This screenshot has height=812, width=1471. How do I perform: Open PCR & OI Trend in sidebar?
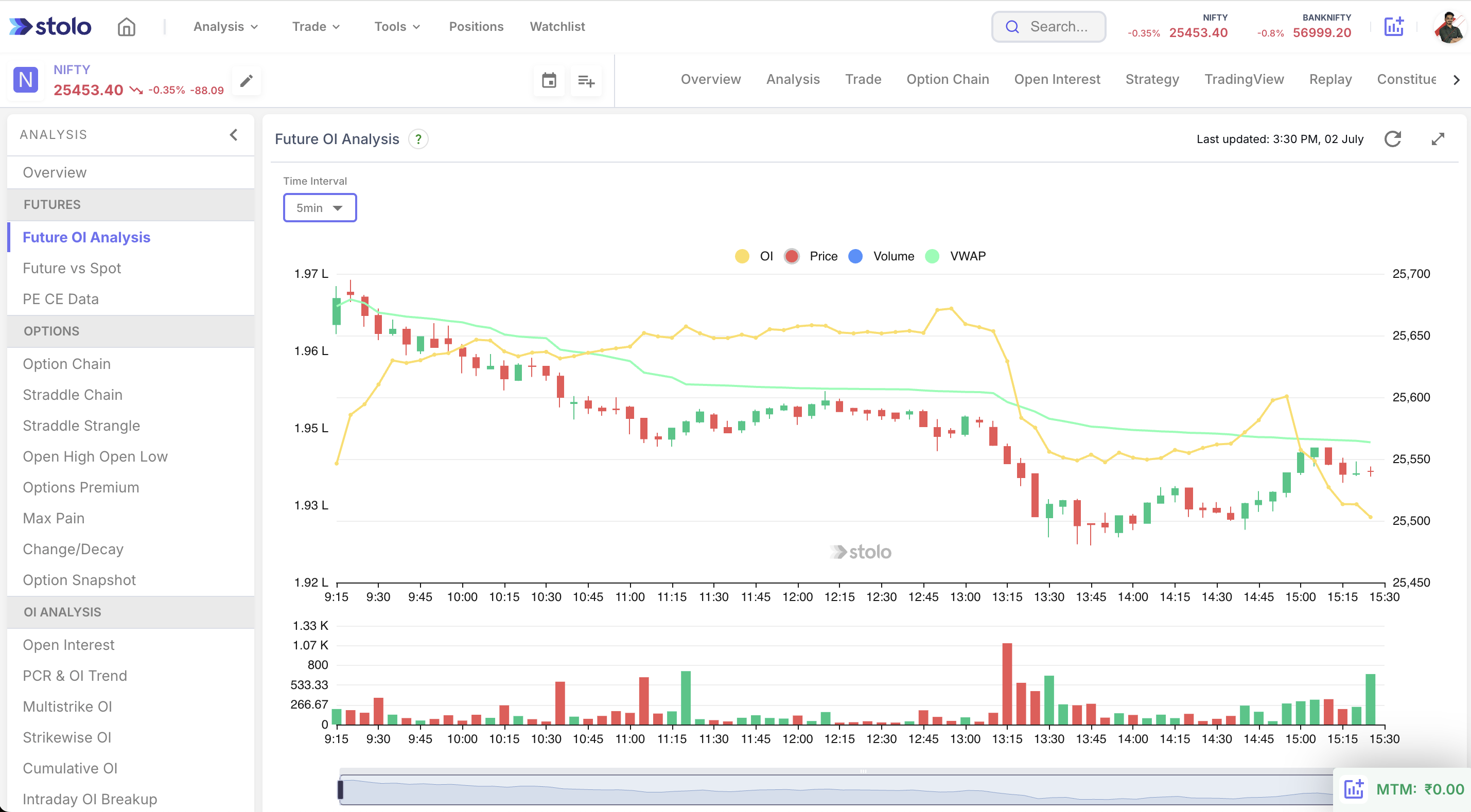coord(131,676)
